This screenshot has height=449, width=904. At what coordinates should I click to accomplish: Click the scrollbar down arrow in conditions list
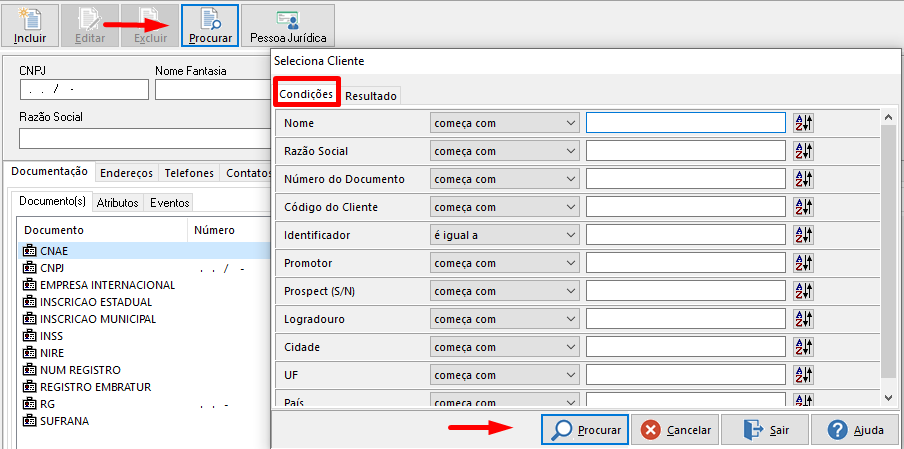[888, 398]
